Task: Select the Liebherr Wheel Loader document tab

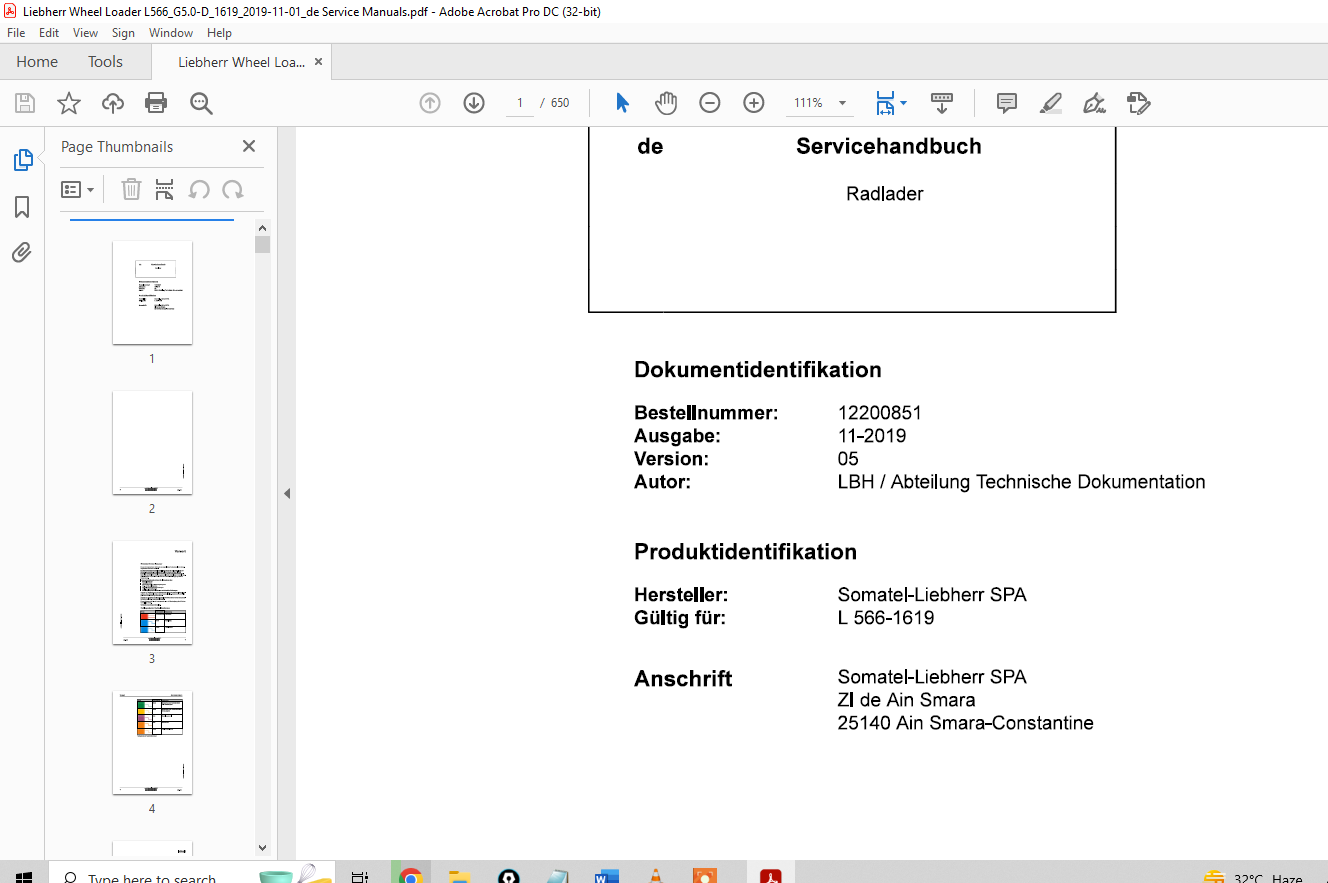Action: pos(241,62)
